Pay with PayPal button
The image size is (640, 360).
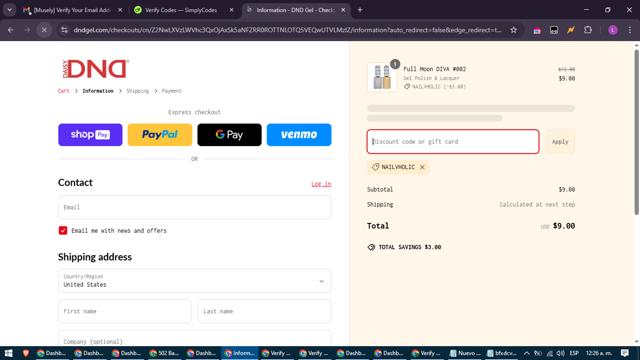pyautogui.click(x=160, y=135)
